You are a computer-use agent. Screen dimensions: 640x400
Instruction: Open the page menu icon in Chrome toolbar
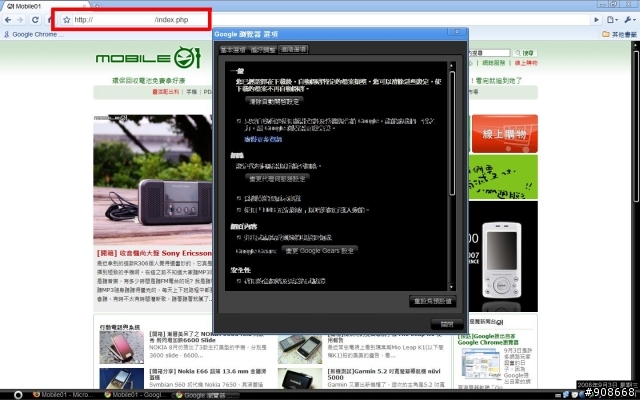(x=611, y=20)
